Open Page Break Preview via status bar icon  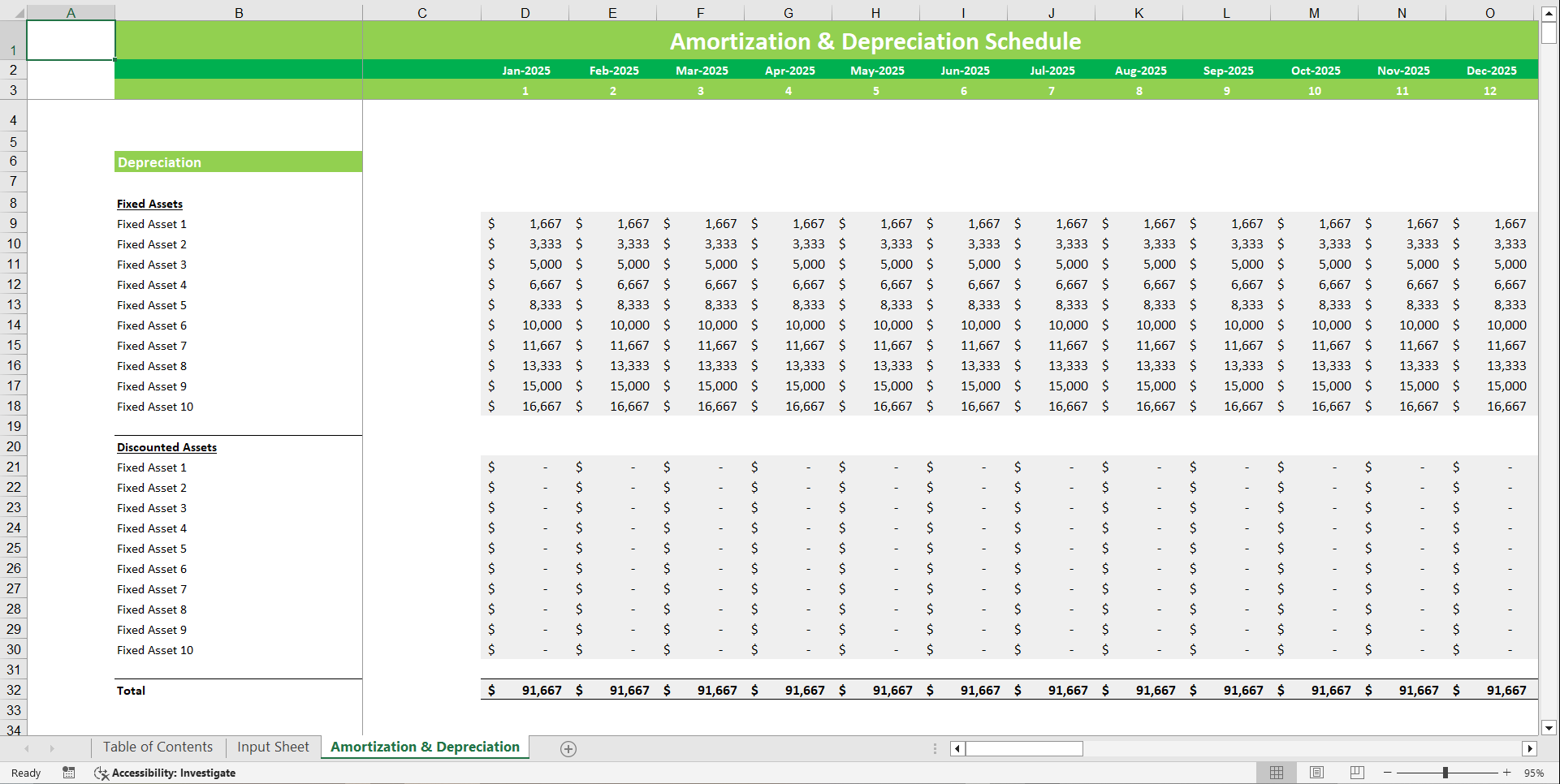click(x=1355, y=773)
